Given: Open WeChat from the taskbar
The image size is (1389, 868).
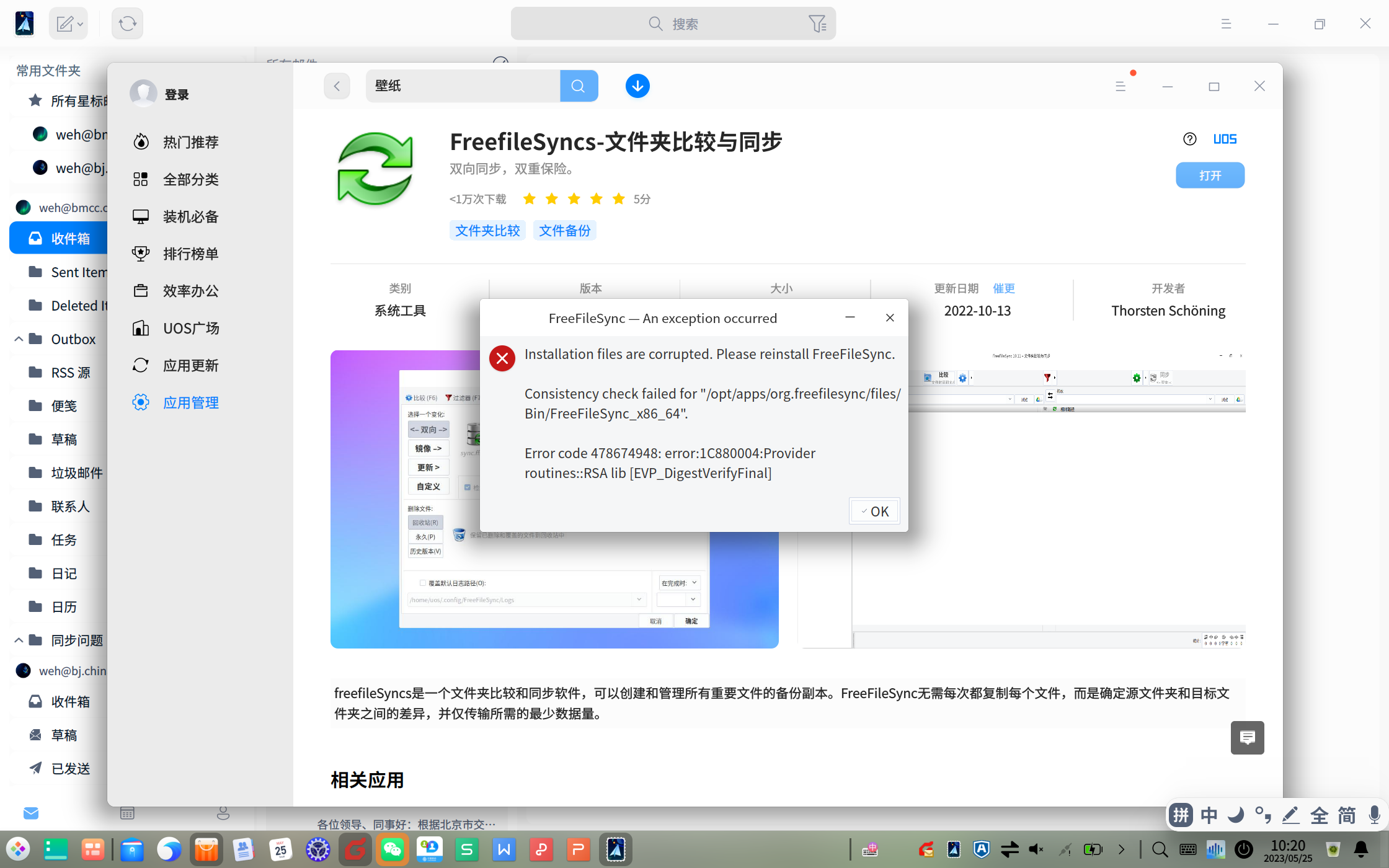Looking at the screenshot, I should pyautogui.click(x=393, y=849).
